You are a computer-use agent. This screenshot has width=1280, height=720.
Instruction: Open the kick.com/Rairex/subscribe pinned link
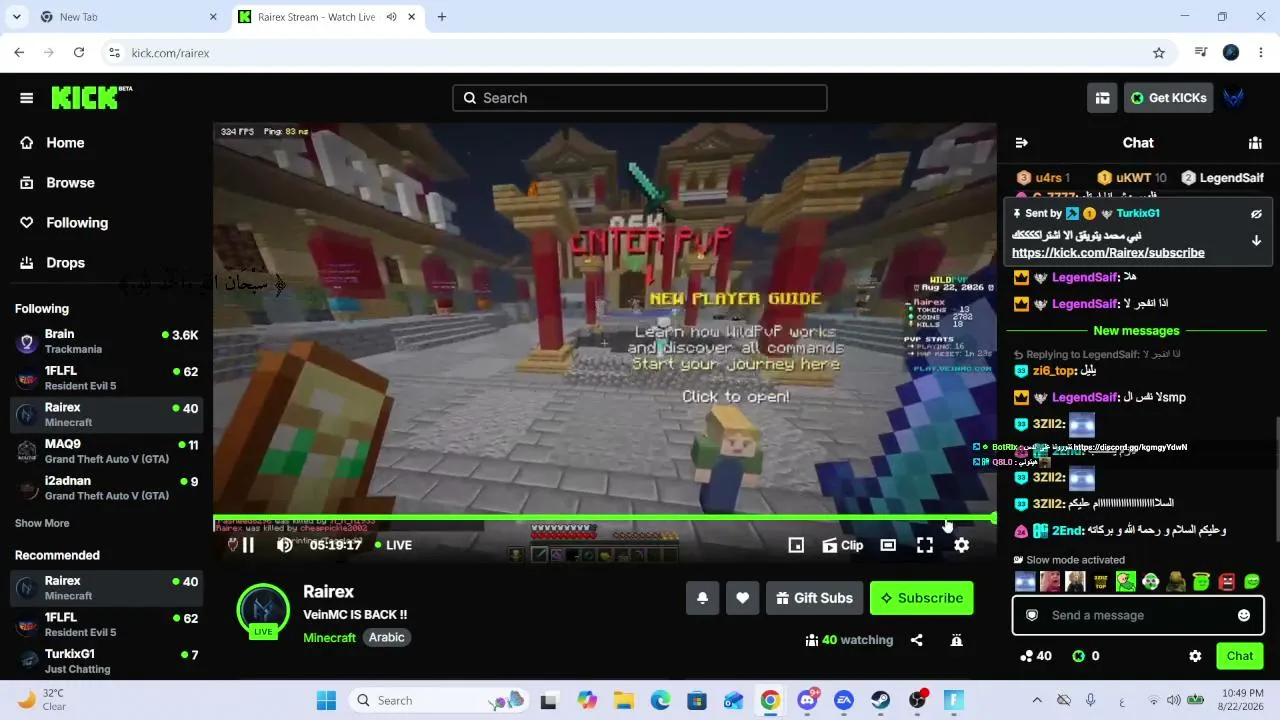point(1108,253)
